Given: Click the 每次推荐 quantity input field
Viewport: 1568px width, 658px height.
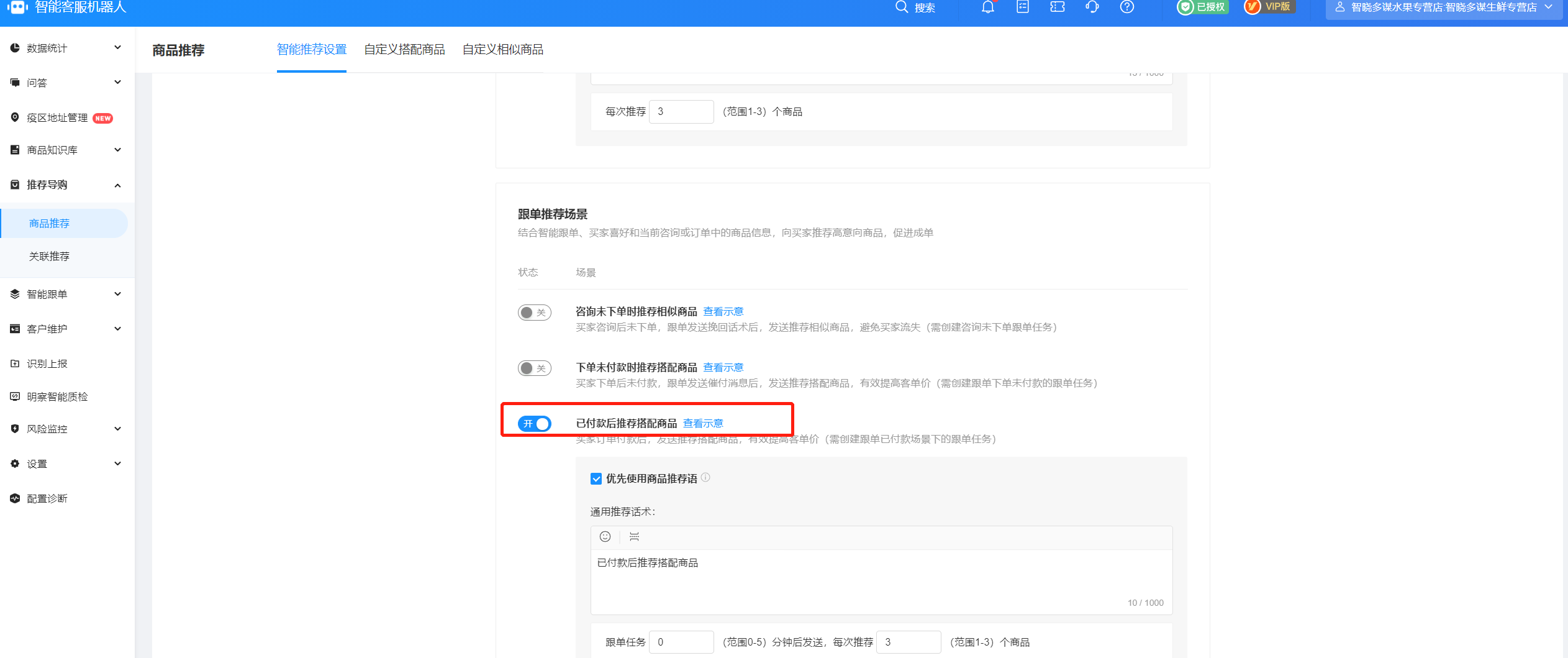Looking at the screenshot, I should (x=681, y=112).
